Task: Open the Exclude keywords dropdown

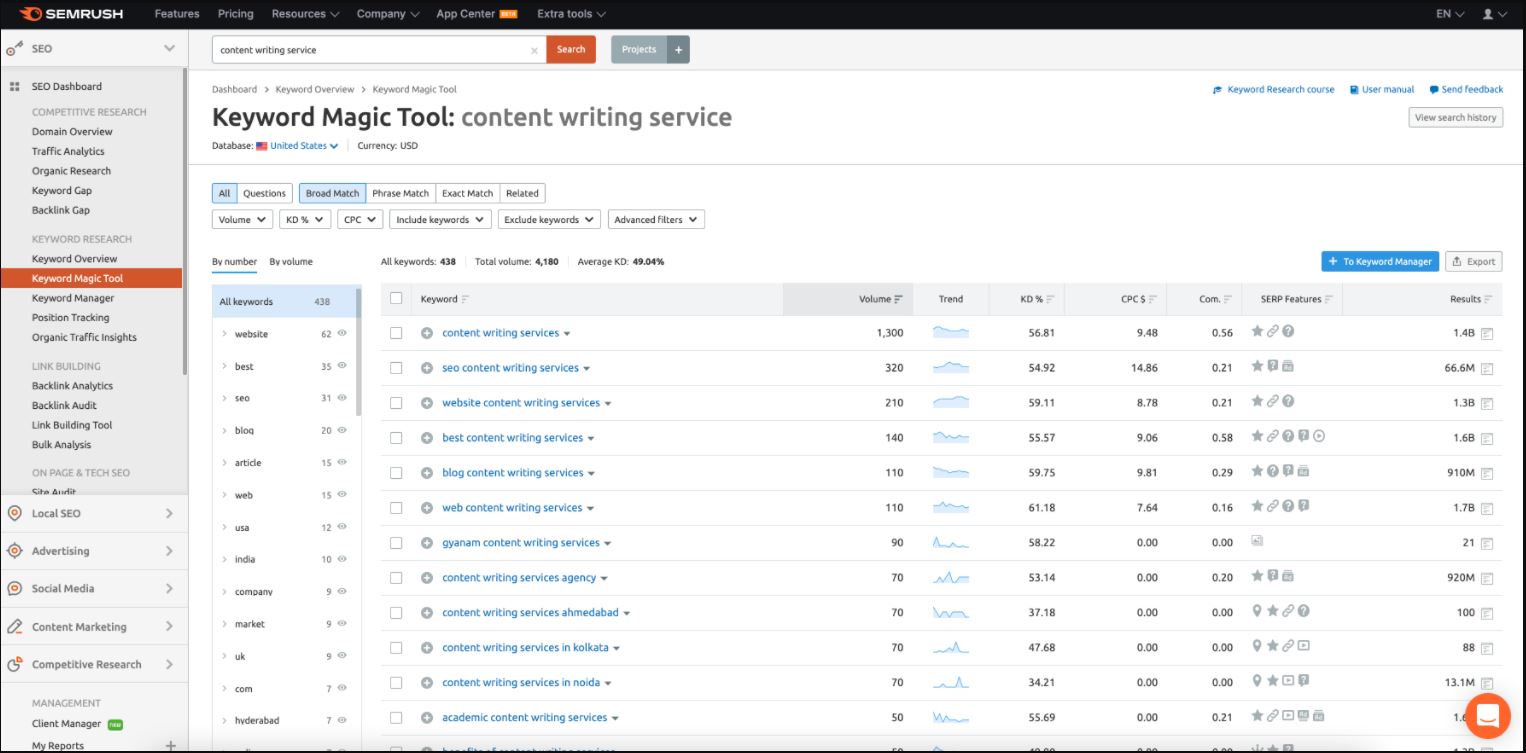Action: tap(549, 220)
